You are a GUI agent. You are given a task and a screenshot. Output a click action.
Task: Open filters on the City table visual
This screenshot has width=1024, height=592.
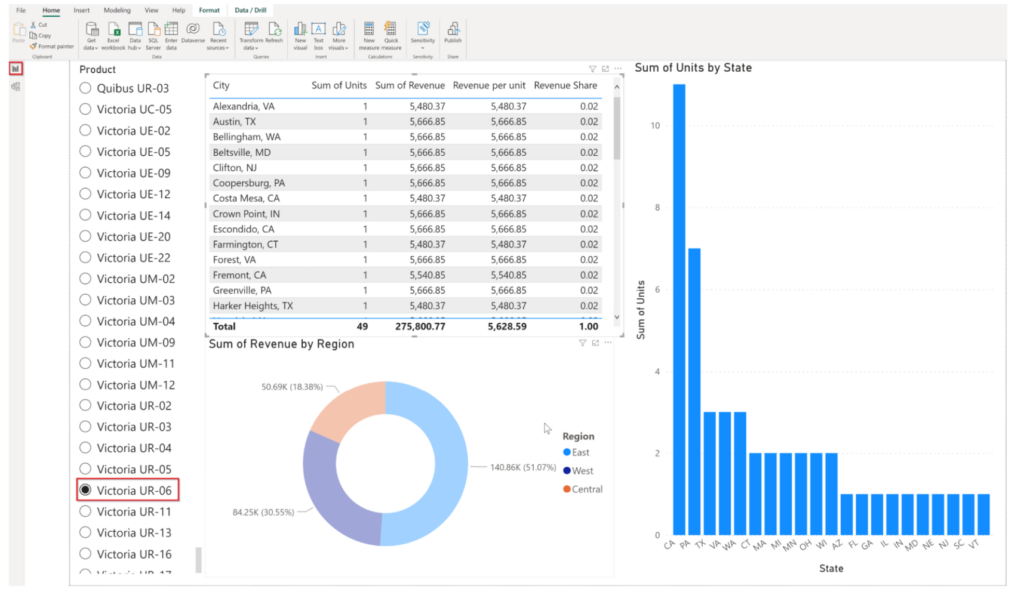[x=593, y=68]
